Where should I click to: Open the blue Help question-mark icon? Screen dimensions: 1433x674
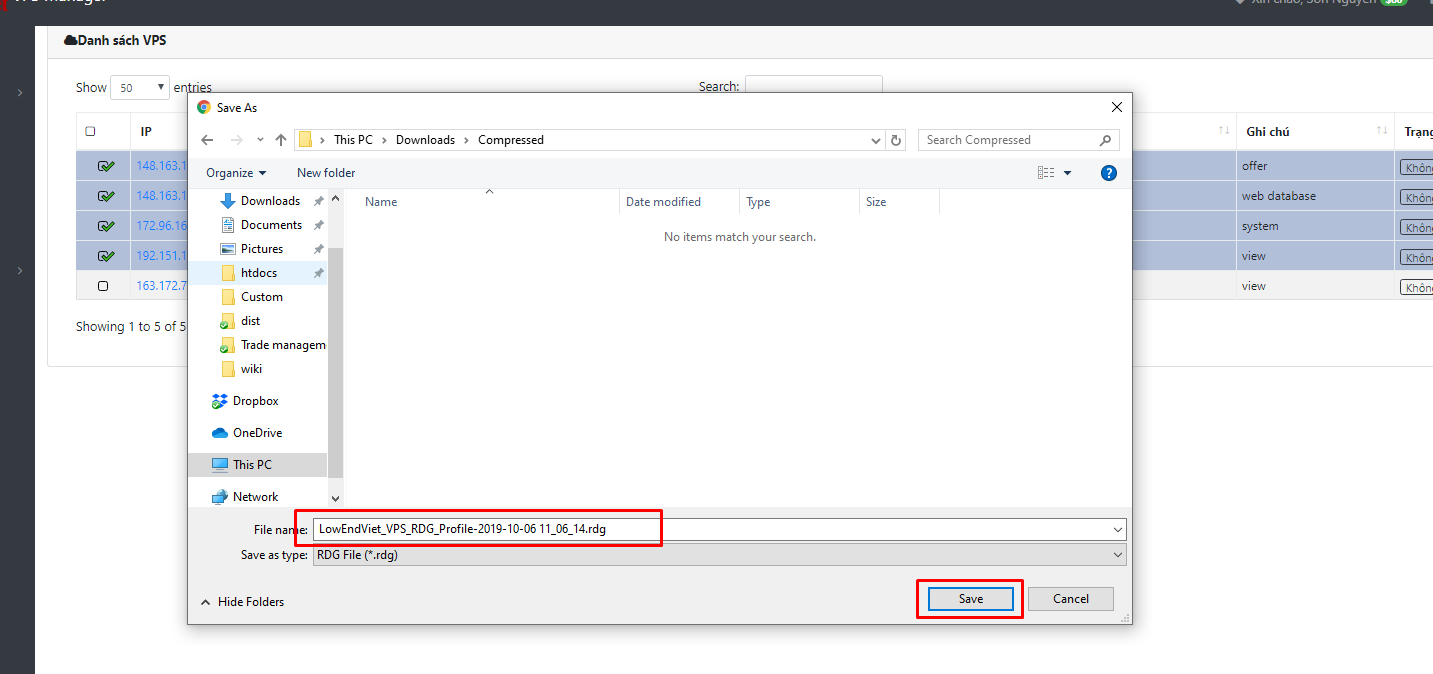click(x=1108, y=173)
